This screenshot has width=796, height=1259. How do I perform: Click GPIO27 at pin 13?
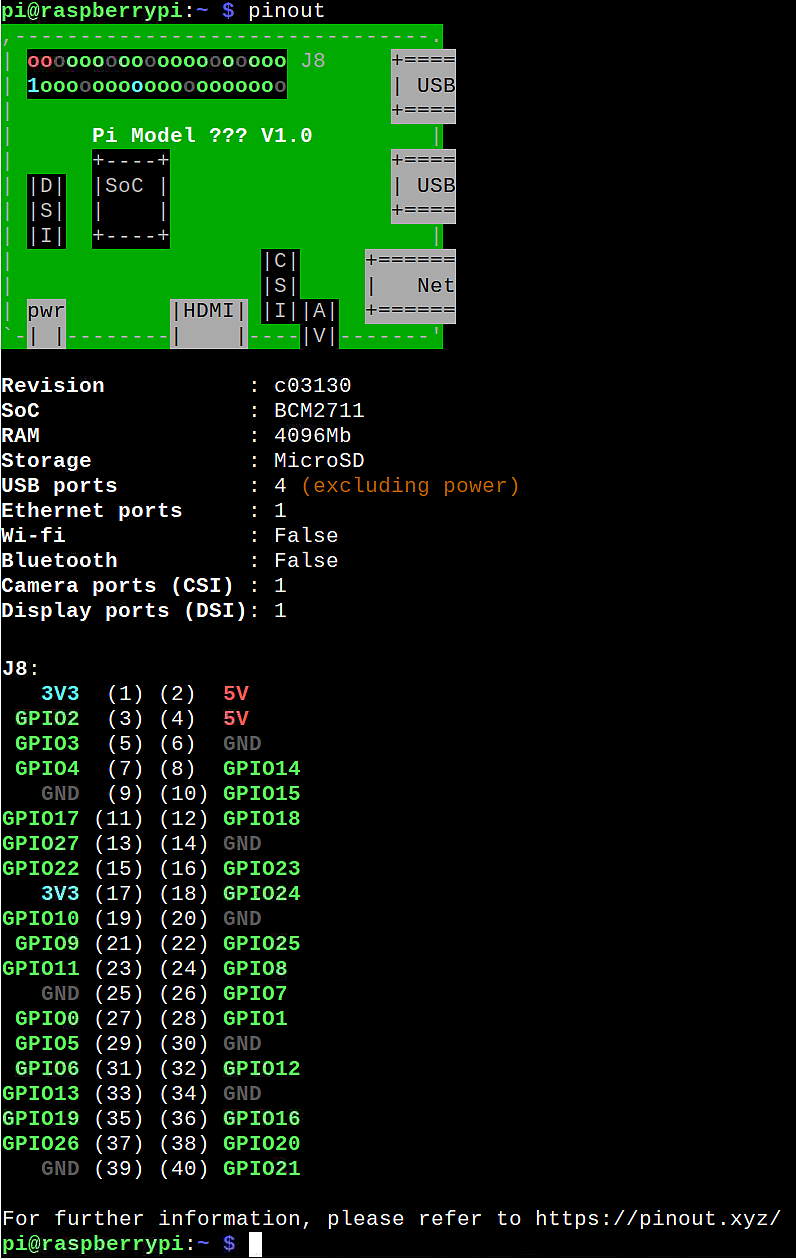click(40, 843)
